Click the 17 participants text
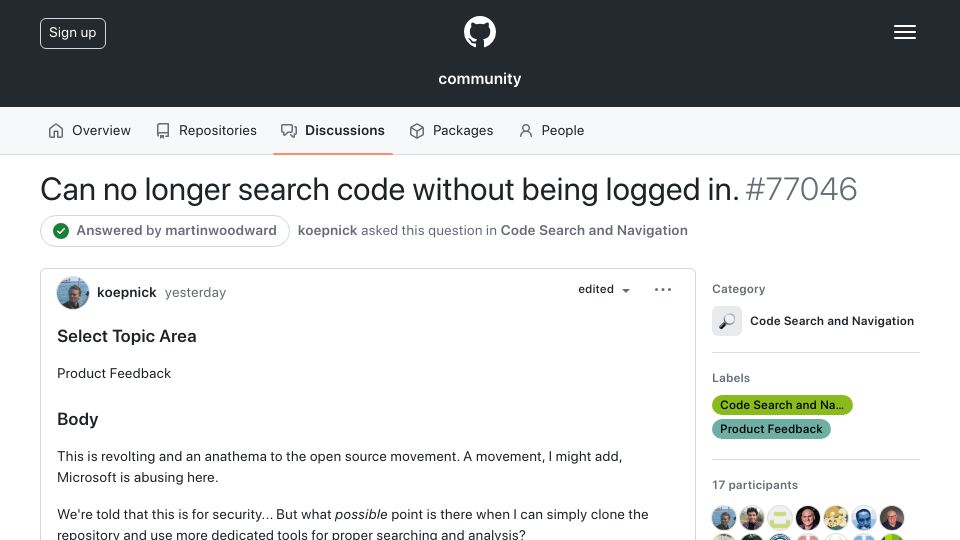Screen dimensions: 960x540 point(755,485)
